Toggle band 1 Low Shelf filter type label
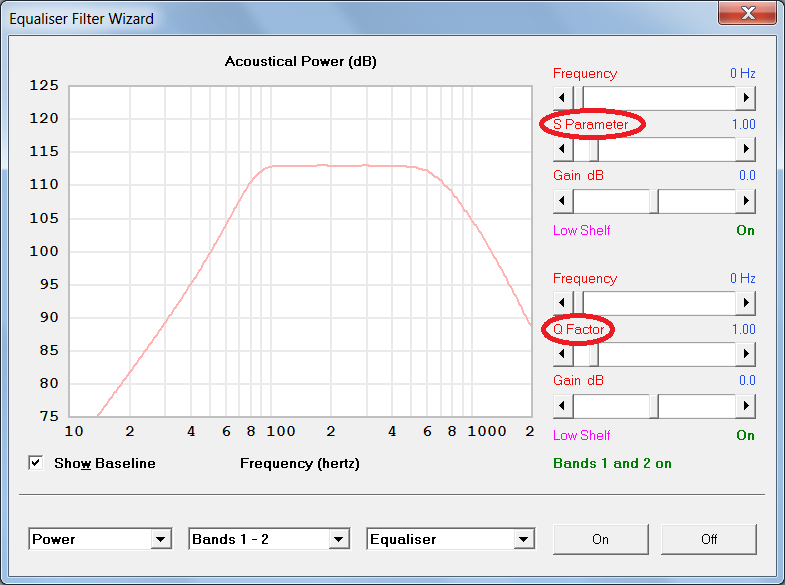Screen dimensions: 785x585 (581, 231)
